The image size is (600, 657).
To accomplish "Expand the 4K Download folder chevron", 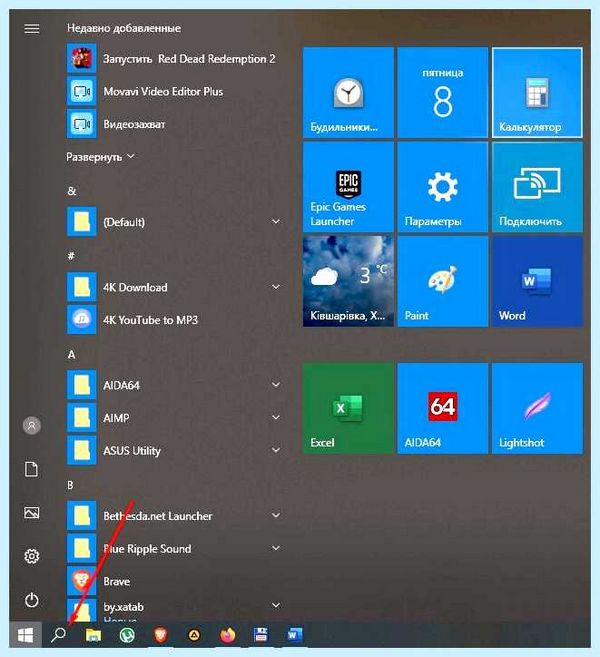I will [x=276, y=287].
